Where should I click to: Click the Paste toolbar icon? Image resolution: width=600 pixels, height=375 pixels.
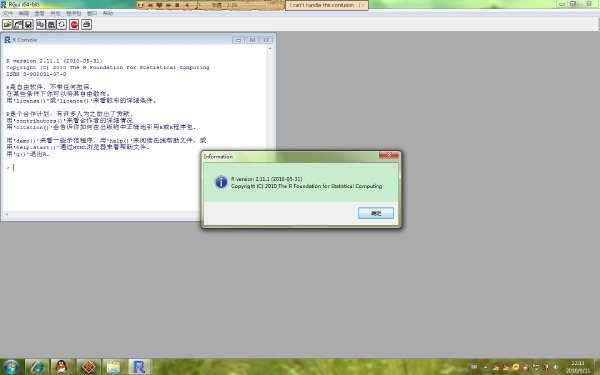point(51,24)
